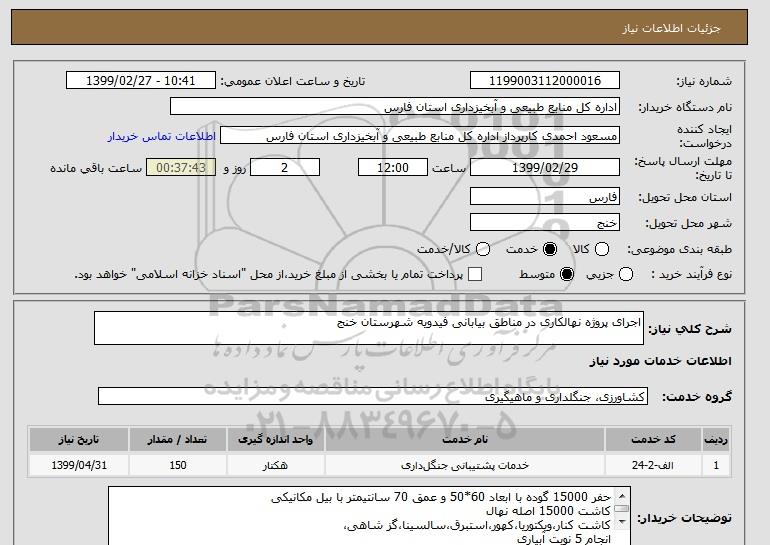Click the شرح کلی نیاز description box
This screenshot has height=545, width=770.
(x=369, y=328)
